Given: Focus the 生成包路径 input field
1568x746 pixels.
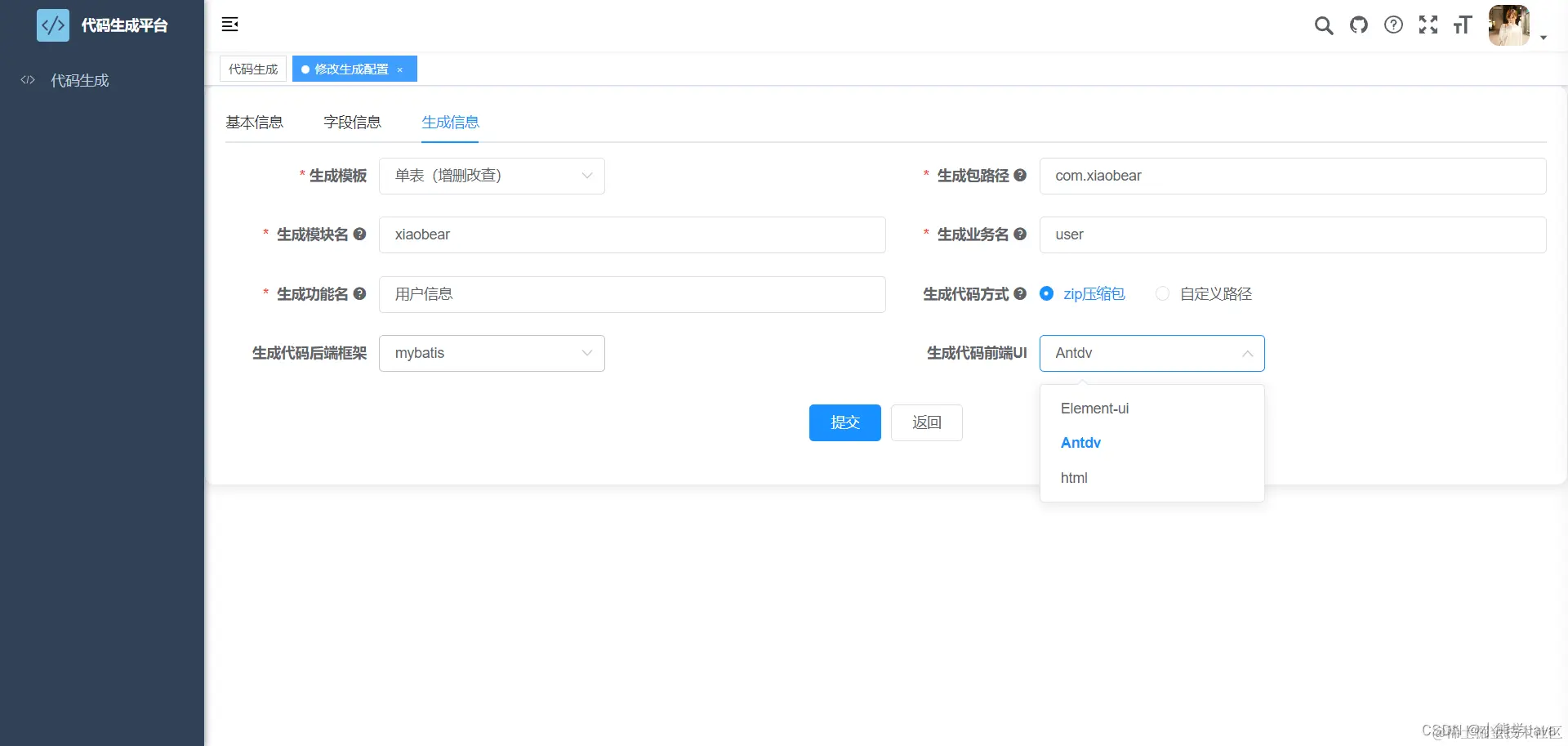Looking at the screenshot, I should coord(1293,176).
